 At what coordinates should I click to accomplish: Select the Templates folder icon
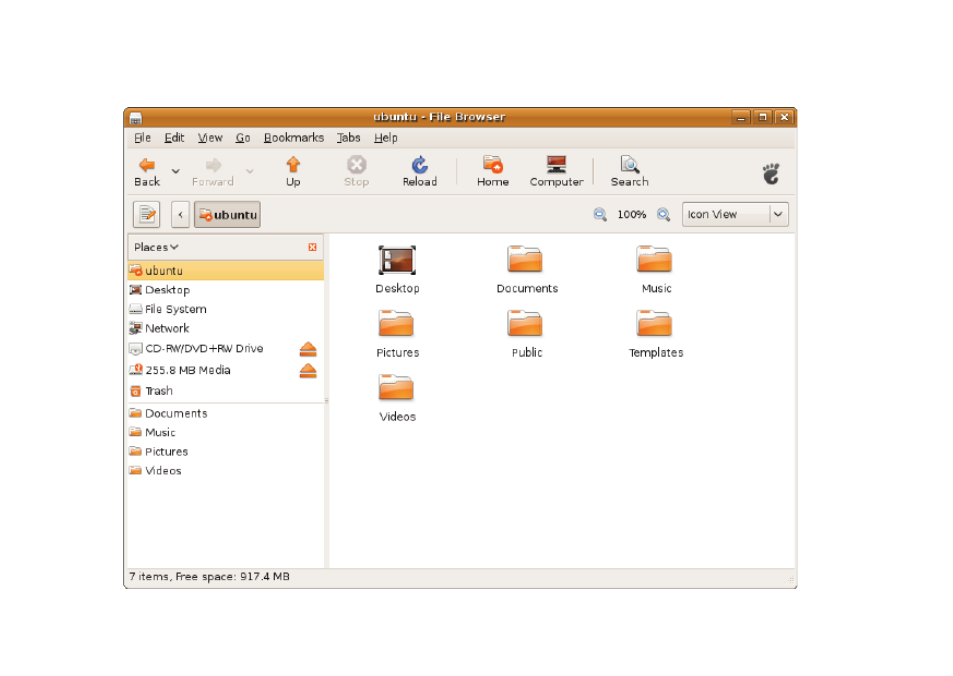655,324
